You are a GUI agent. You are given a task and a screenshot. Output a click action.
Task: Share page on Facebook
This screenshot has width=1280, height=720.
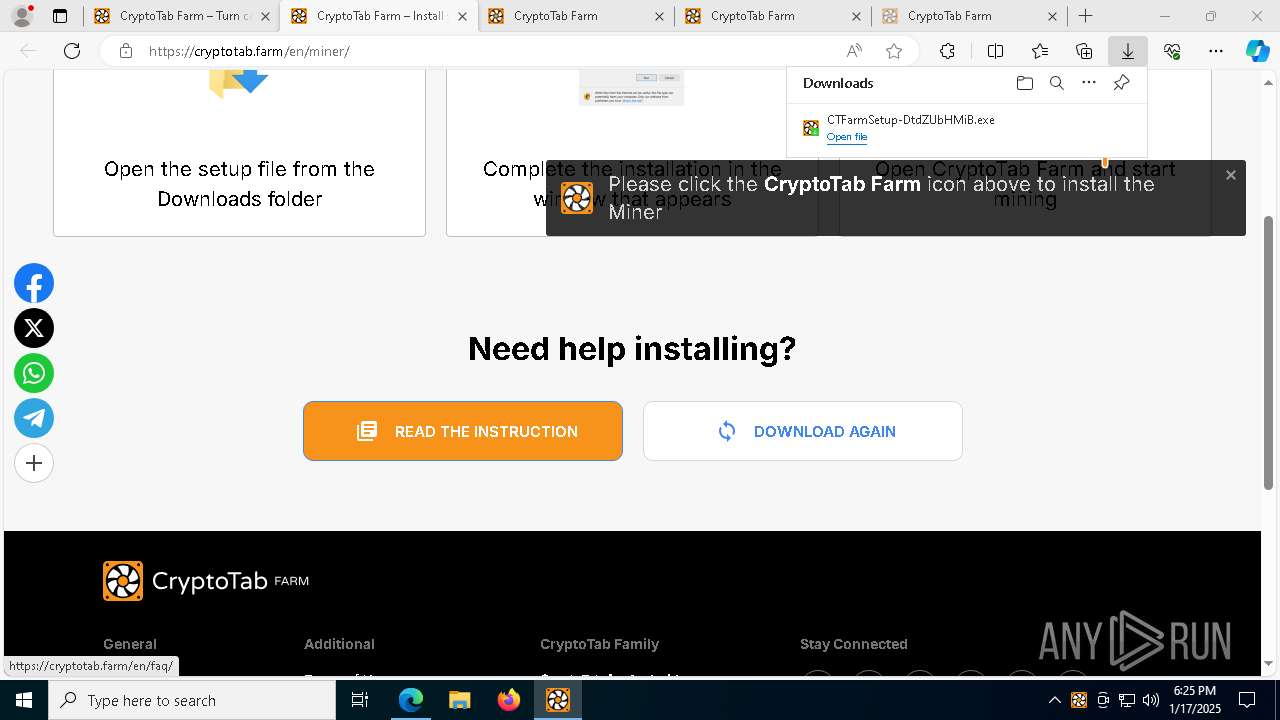point(34,284)
